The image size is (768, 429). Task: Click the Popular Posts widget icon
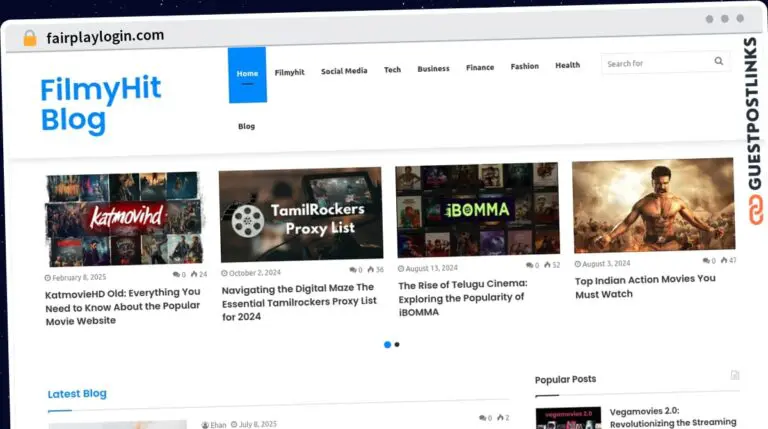point(735,376)
